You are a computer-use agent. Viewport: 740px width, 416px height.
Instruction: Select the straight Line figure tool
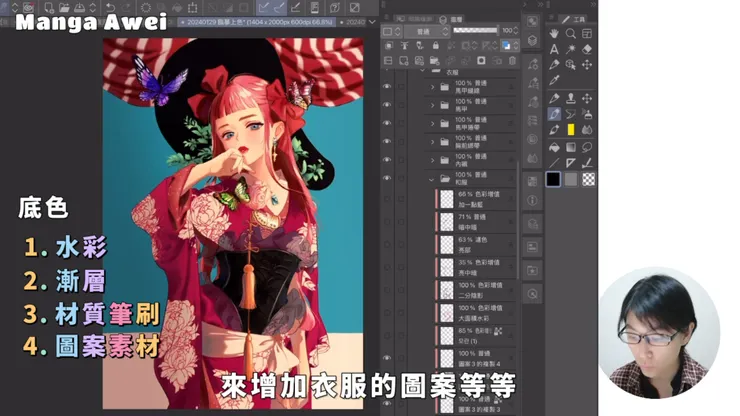click(554, 163)
